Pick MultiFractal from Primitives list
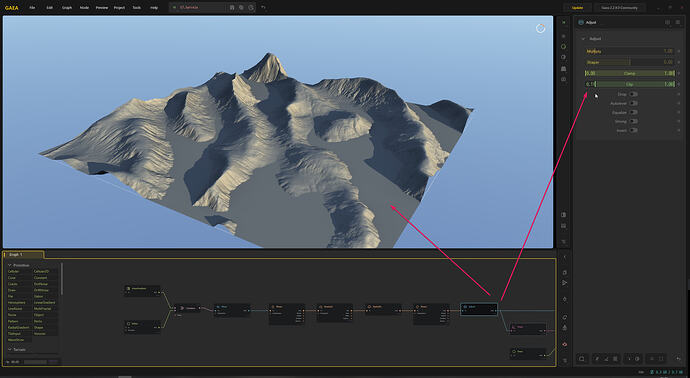The image size is (690, 378). (42, 309)
